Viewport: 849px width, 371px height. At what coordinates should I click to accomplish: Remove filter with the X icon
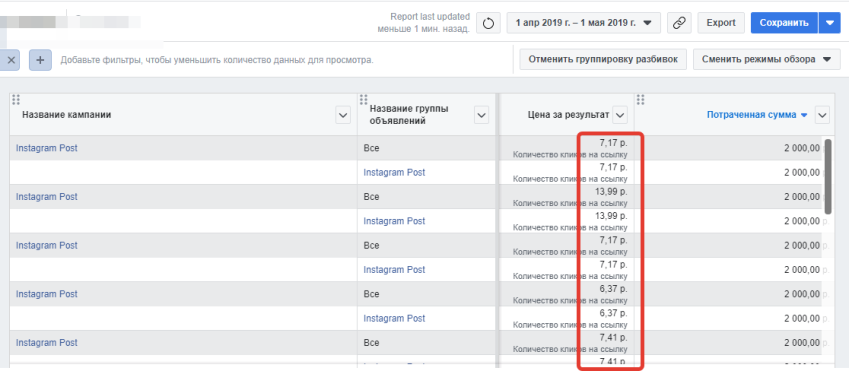click(x=11, y=60)
